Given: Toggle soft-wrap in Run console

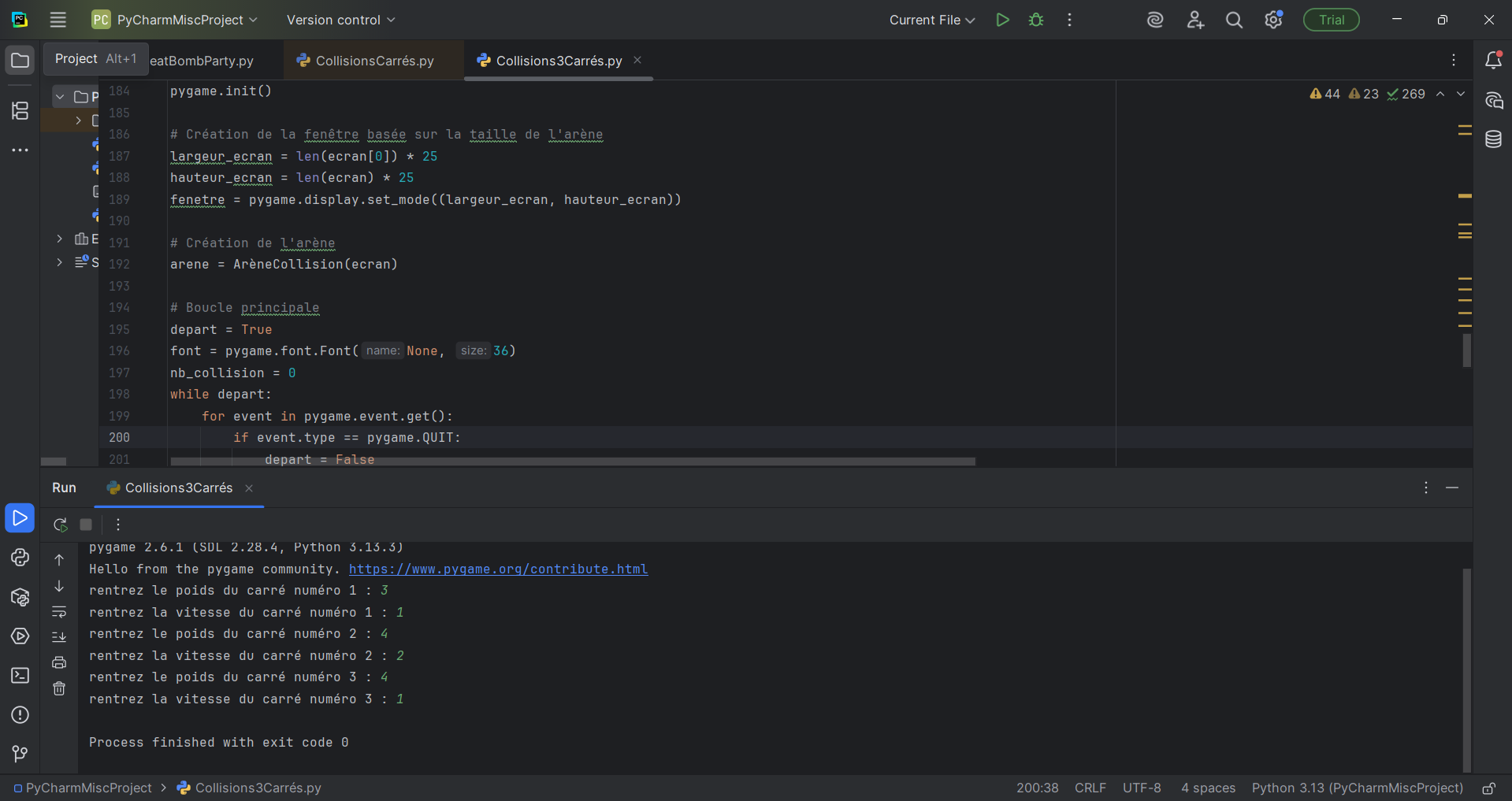Looking at the screenshot, I should click(59, 612).
